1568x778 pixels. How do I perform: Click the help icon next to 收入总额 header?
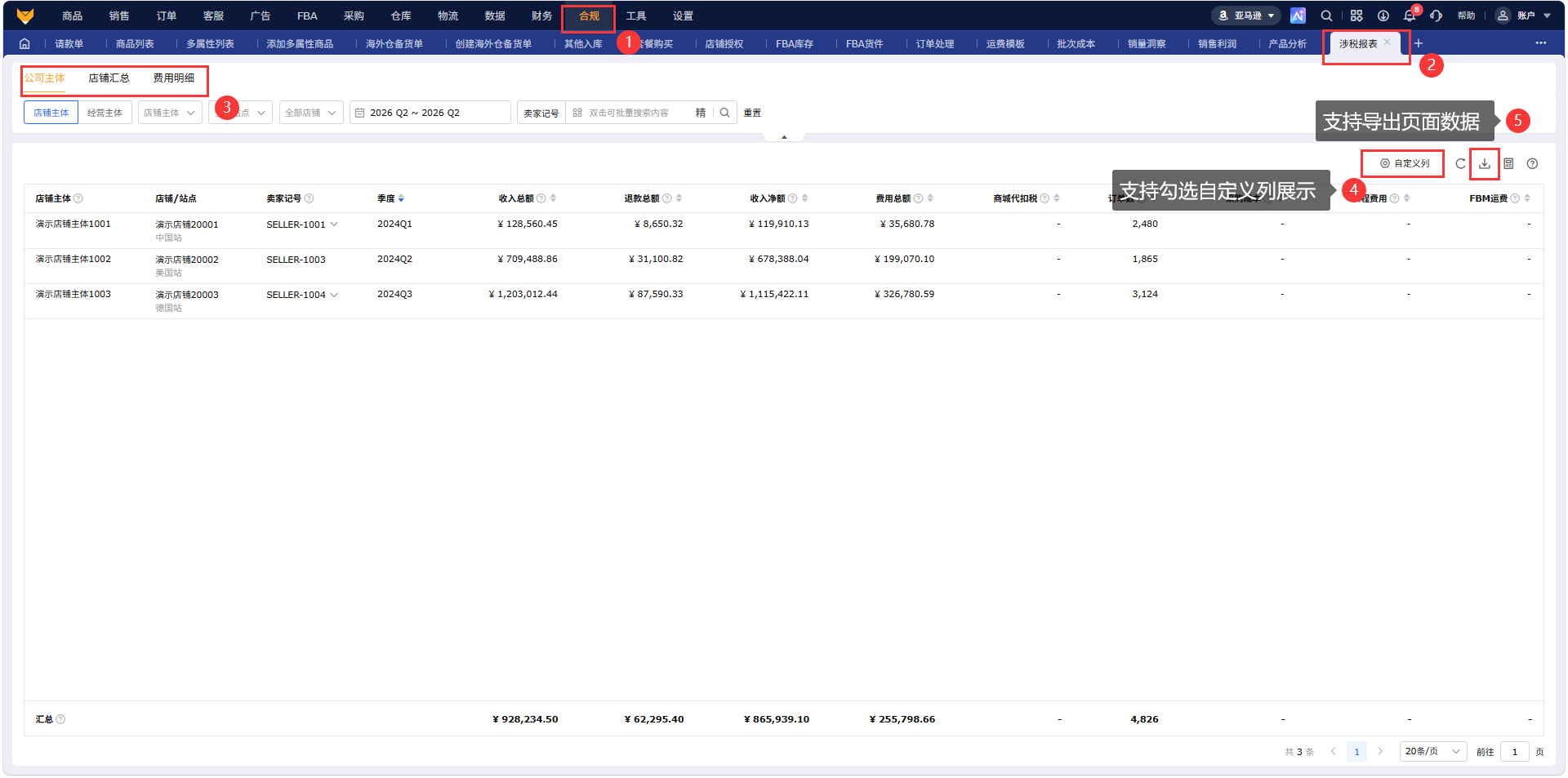click(x=541, y=198)
